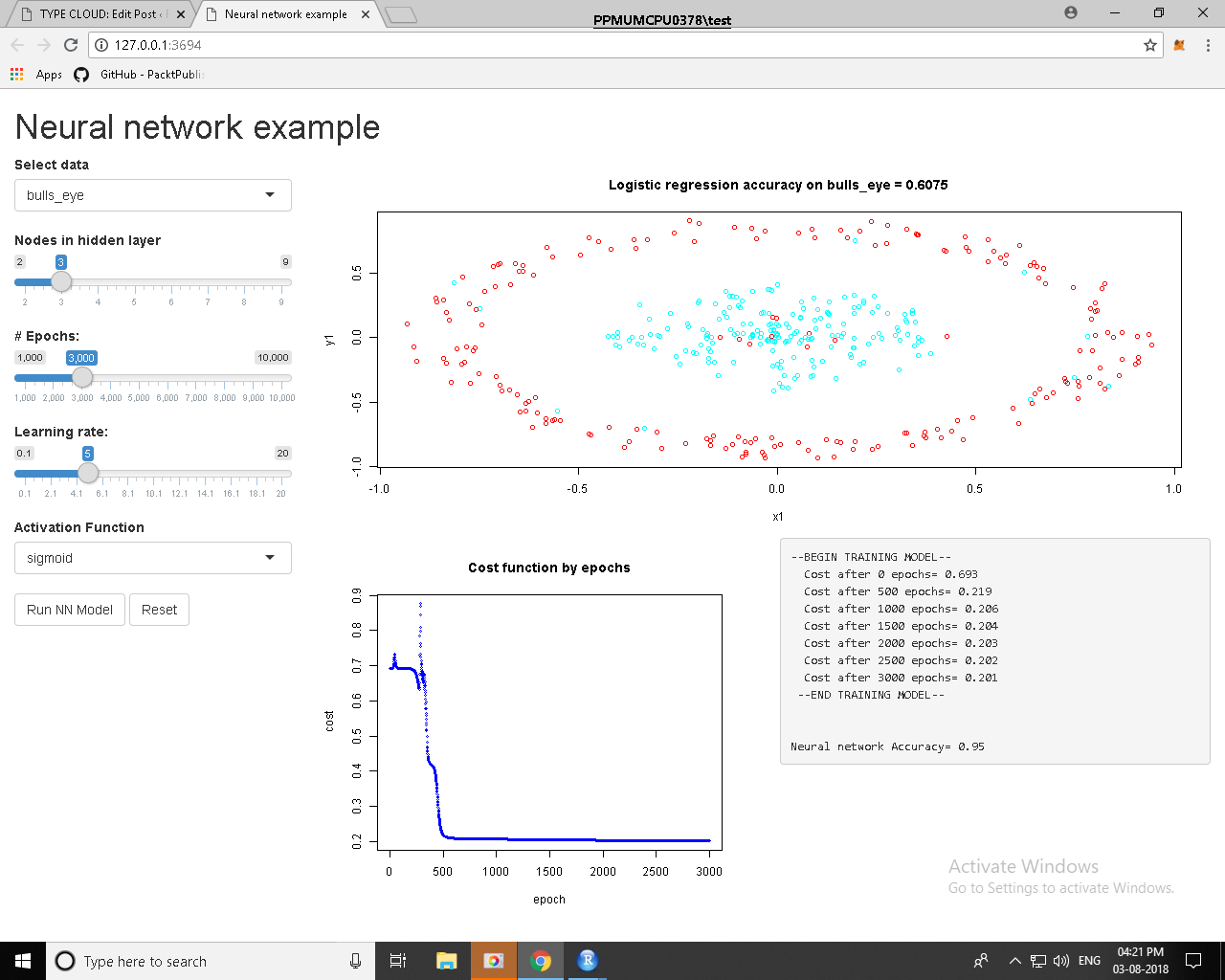Click the Chrome profile avatar icon
Image resolution: width=1225 pixels, height=980 pixels.
point(1071,12)
